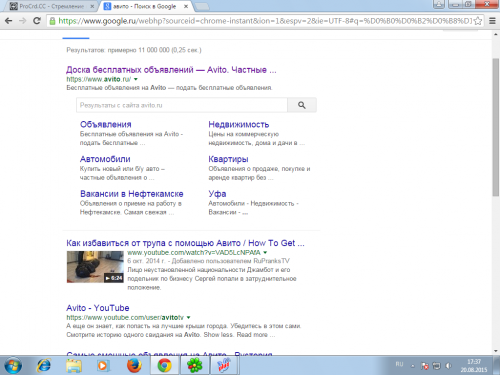Click the Результаты с сайта avito.ru search field

point(182,105)
